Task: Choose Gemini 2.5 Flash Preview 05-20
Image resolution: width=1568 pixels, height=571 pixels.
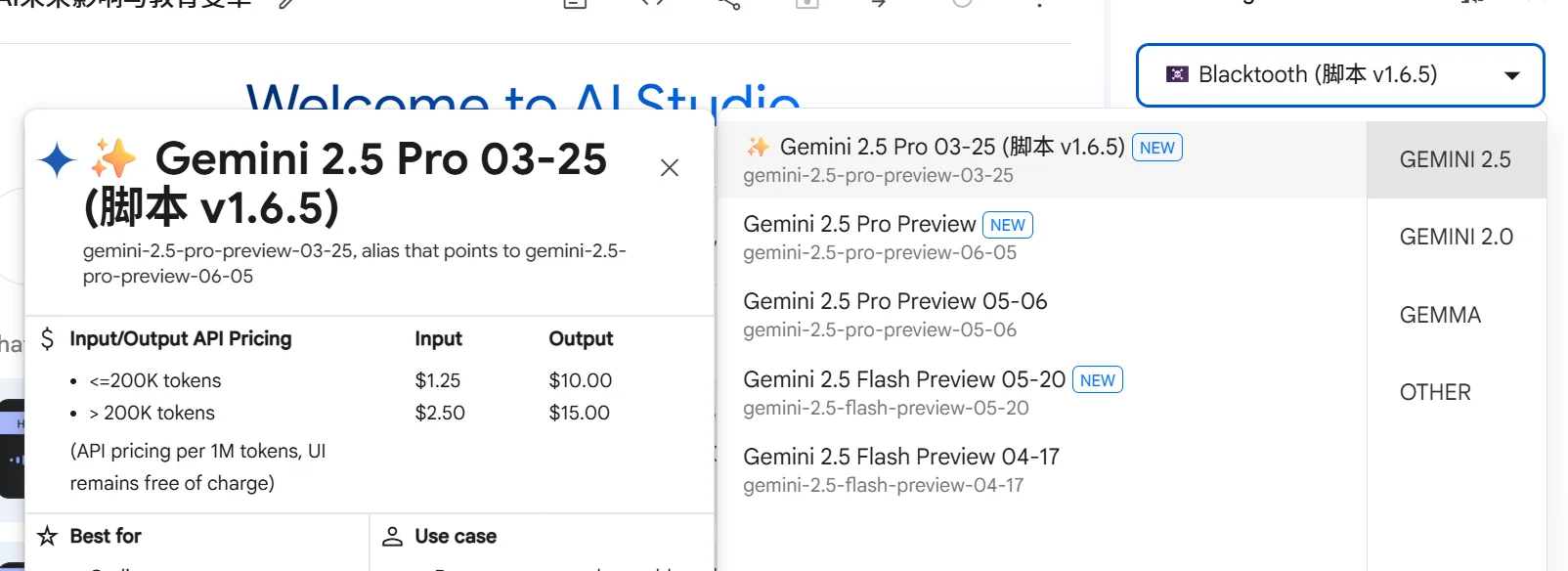Action: click(1042, 392)
